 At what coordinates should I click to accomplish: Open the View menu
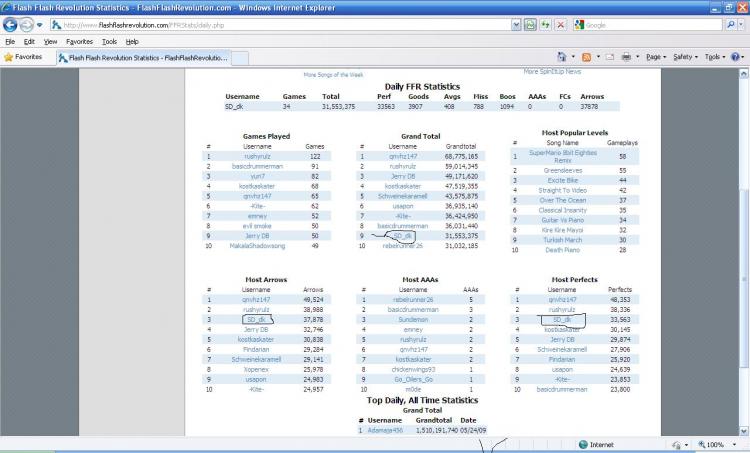[50, 42]
